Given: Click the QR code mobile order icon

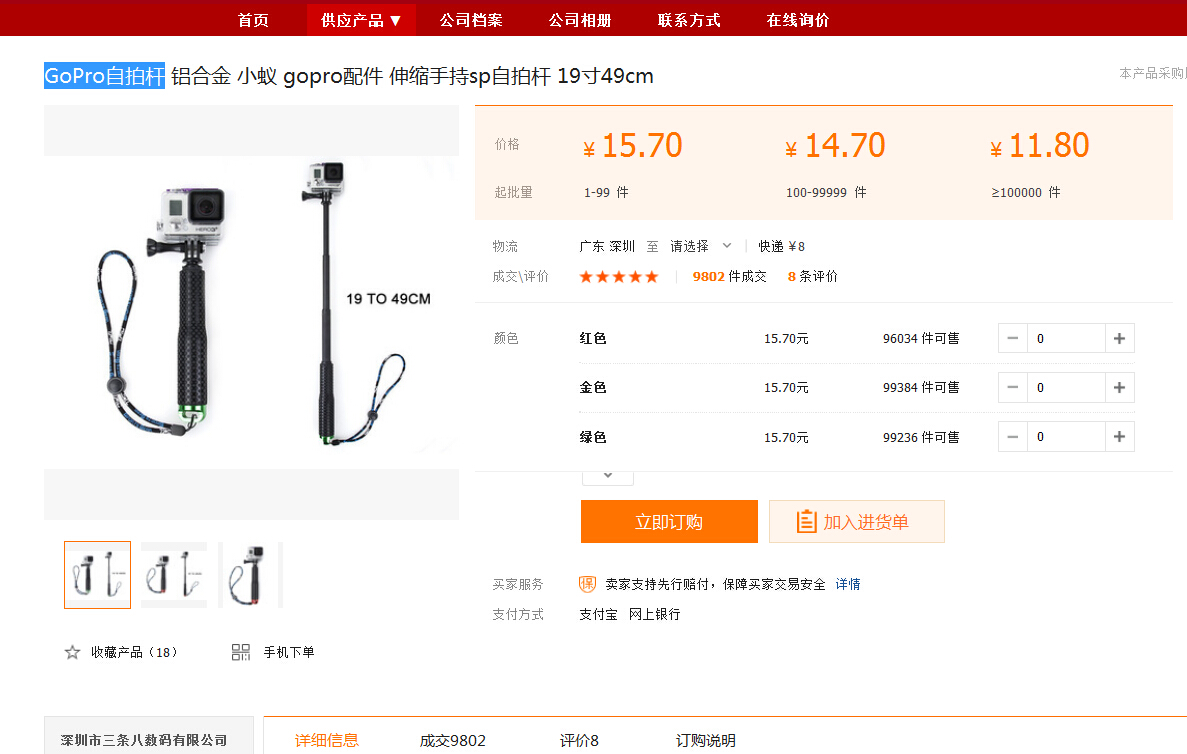Looking at the screenshot, I should [241, 652].
